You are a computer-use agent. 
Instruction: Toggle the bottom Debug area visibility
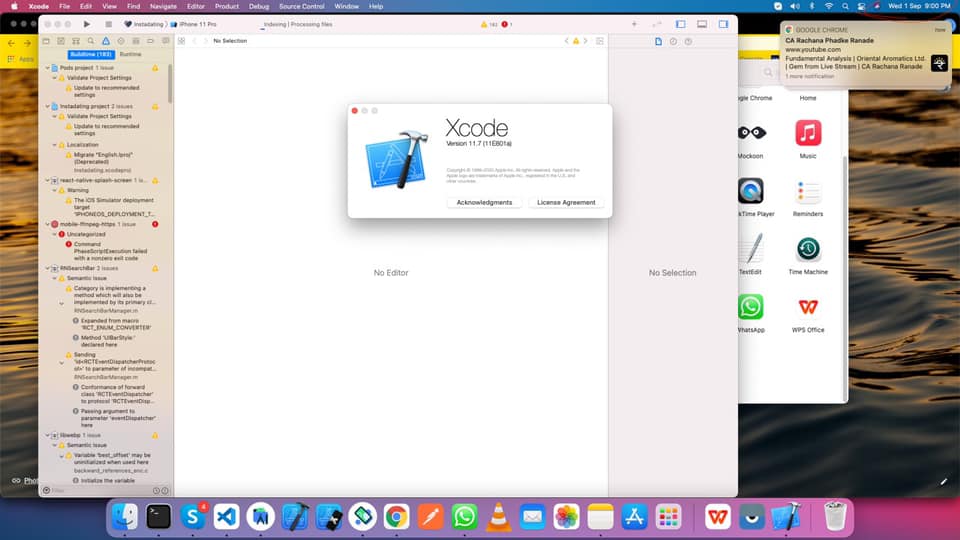702,23
